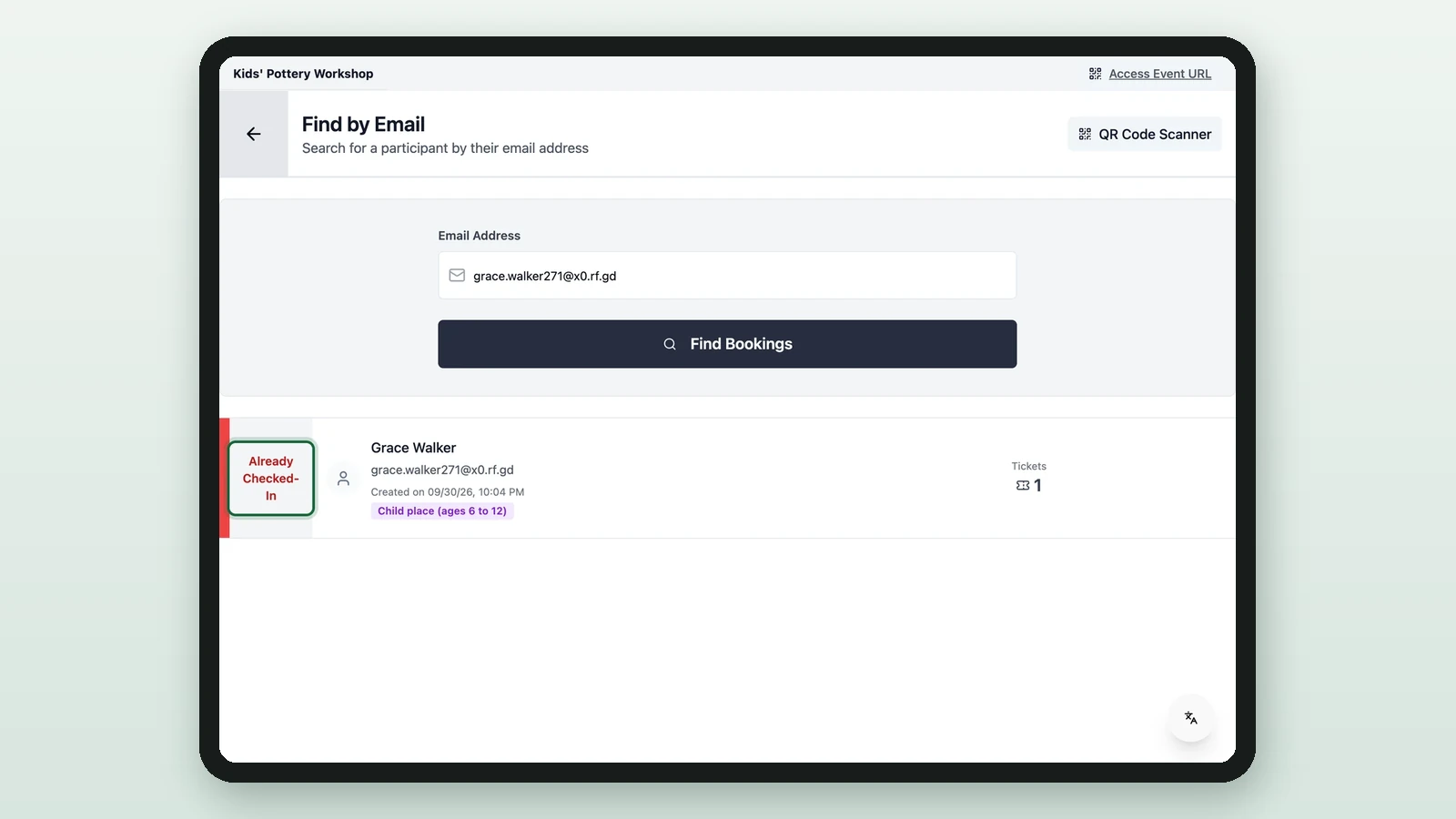The height and width of the screenshot is (819, 1456).
Task: Click the Created on 09/30/26 timestamp
Action: (x=448, y=492)
